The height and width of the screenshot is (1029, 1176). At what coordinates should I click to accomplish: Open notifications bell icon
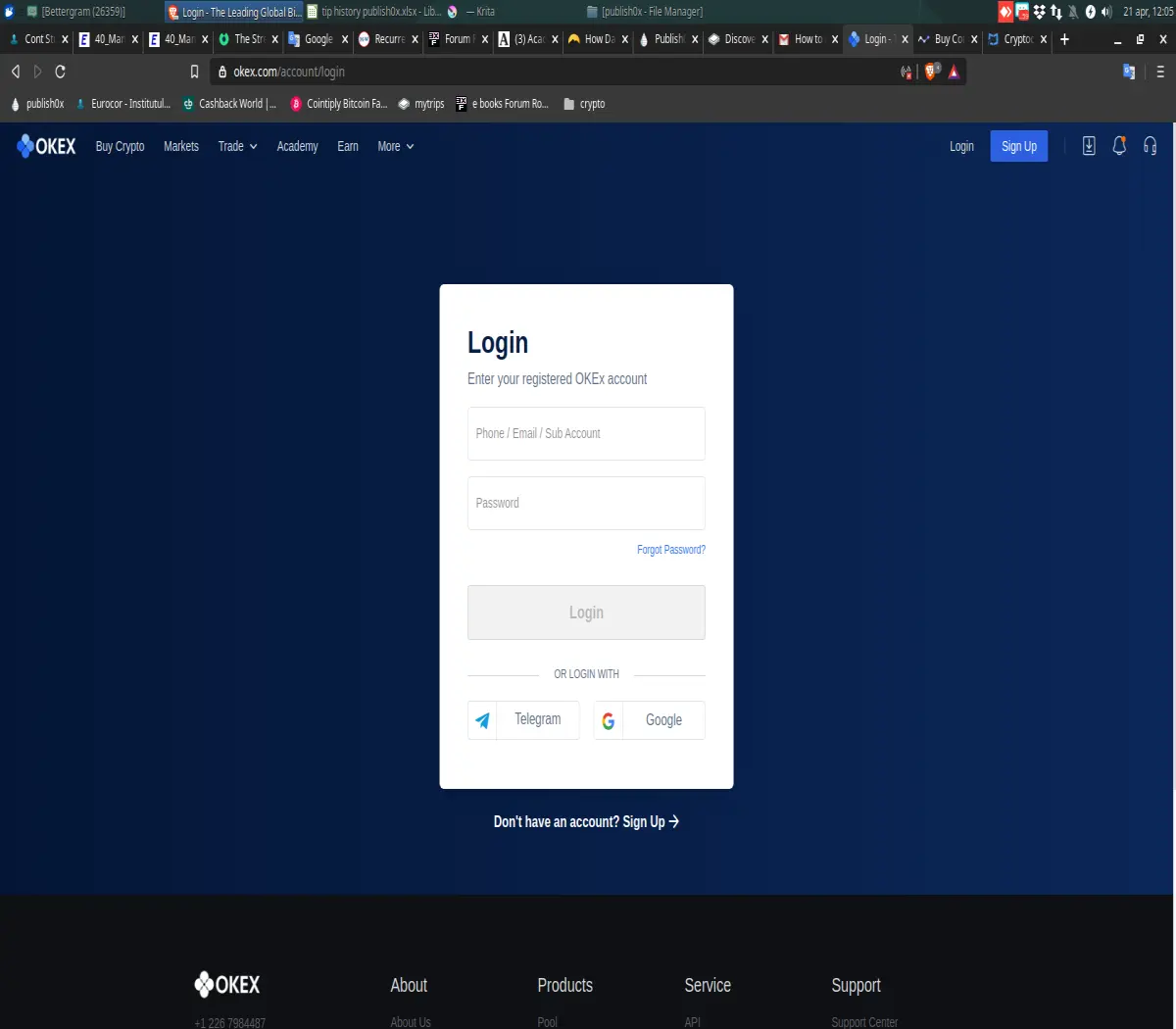1119,146
